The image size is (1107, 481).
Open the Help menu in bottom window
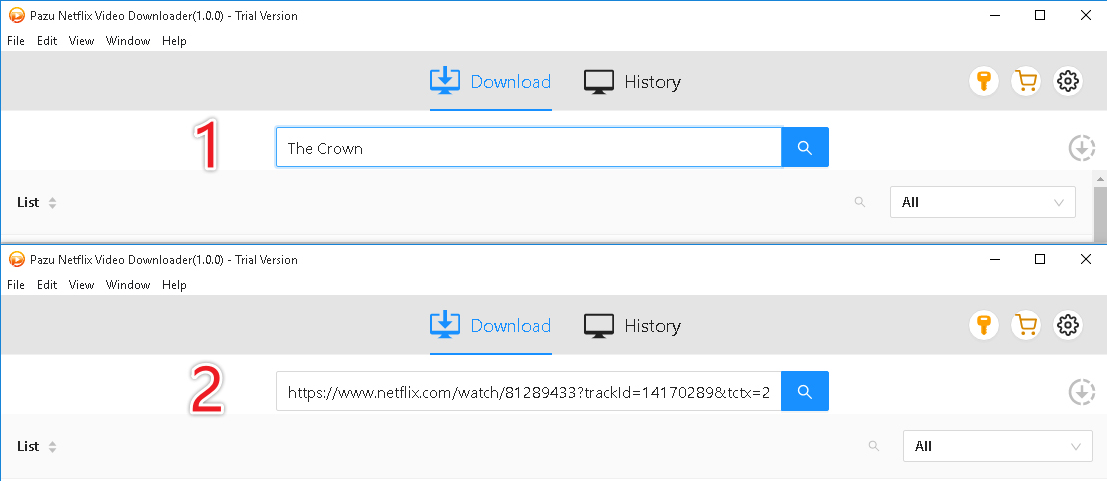point(174,285)
